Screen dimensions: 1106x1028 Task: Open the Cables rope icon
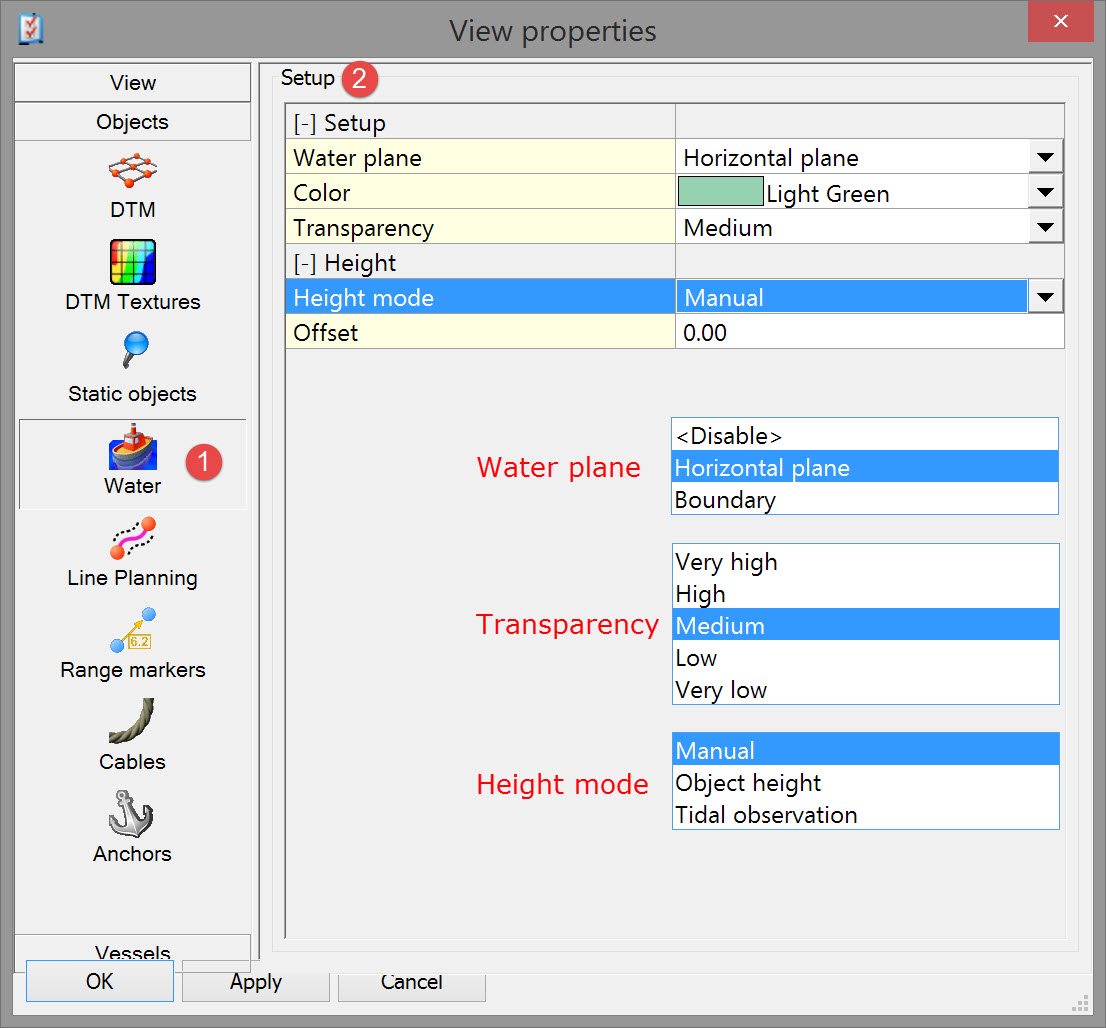[x=132, y=722]
